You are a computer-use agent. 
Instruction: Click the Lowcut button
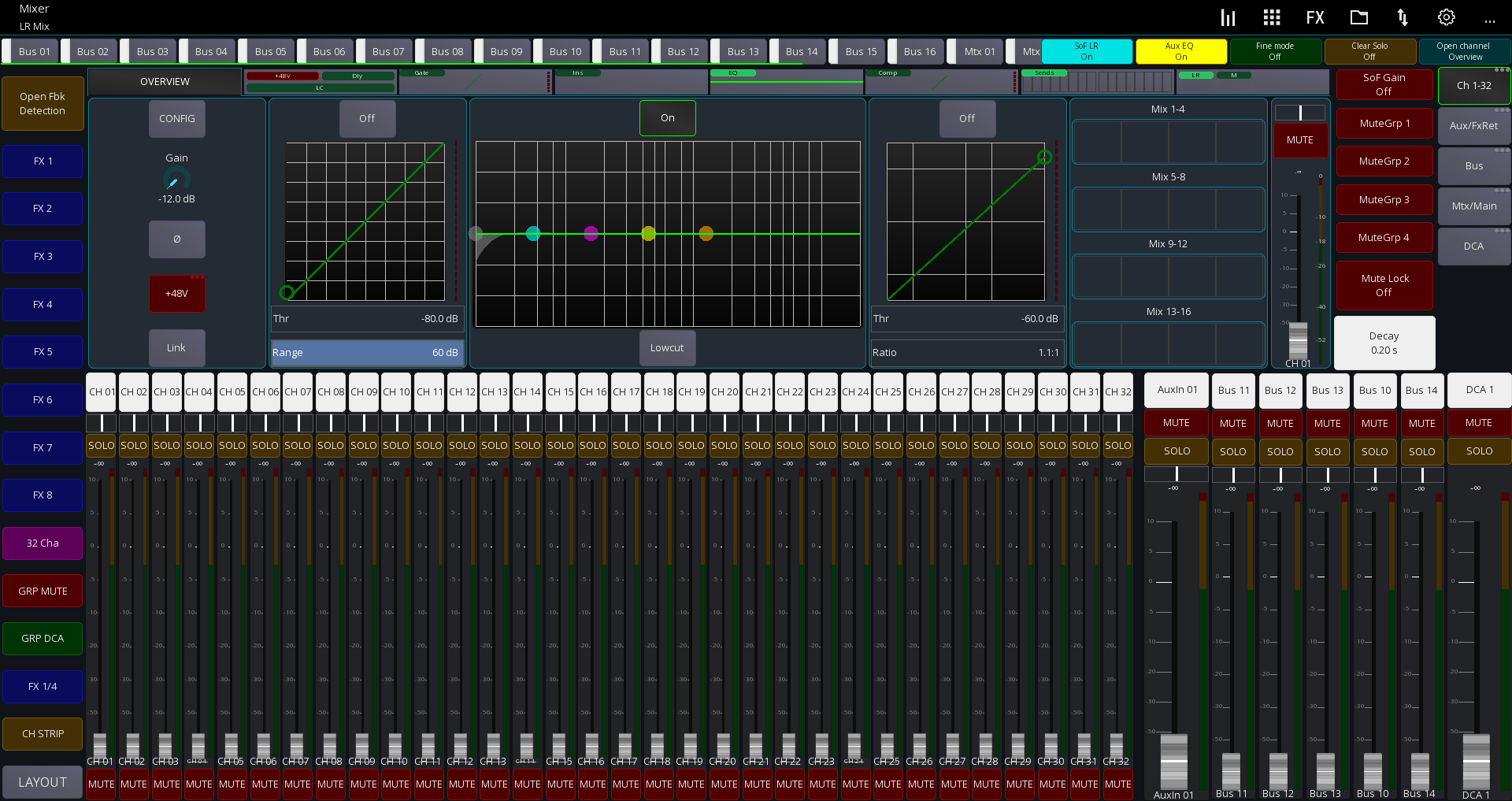[x=668, y=348]
